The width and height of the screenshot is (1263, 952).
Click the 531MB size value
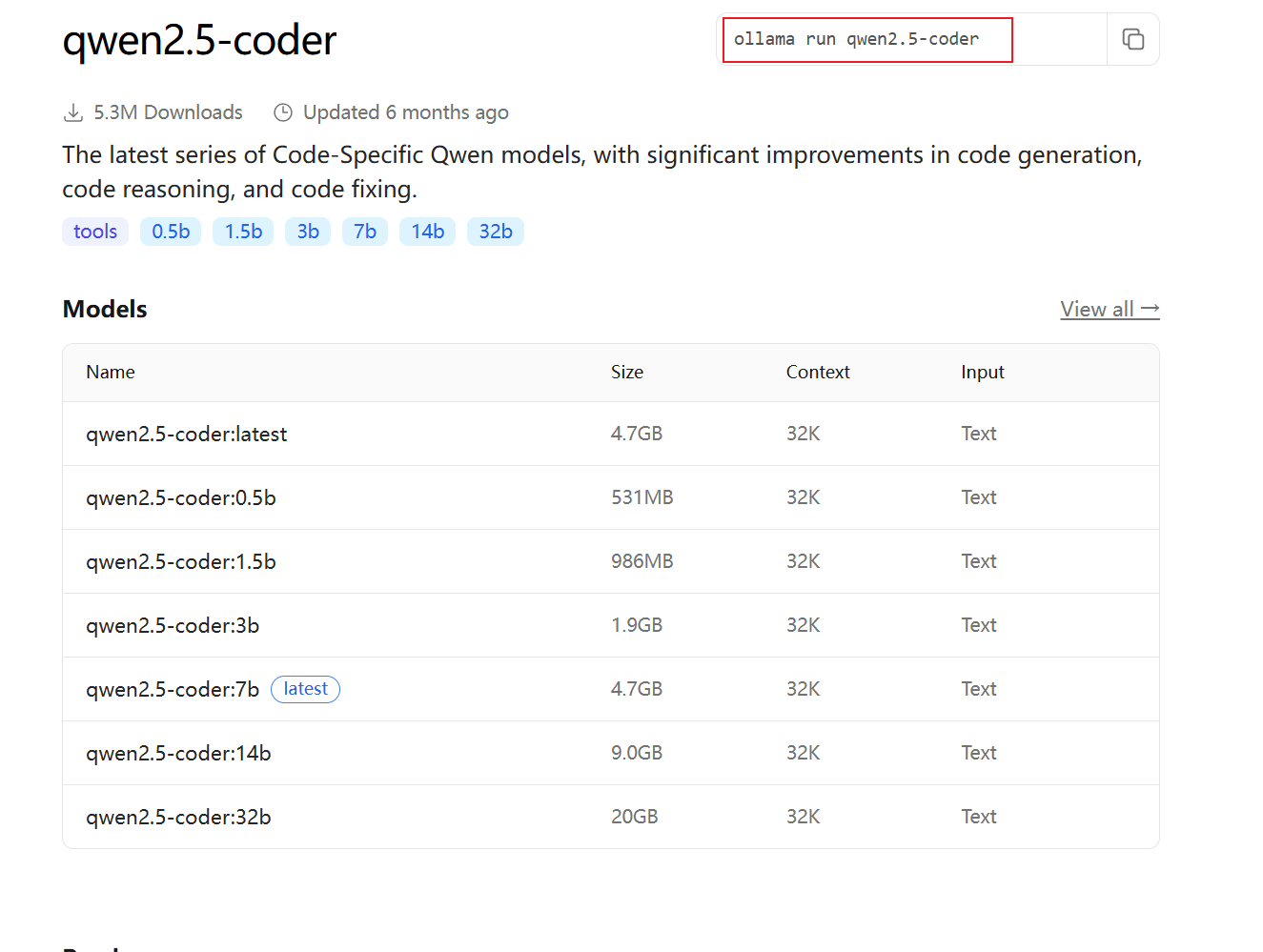(x=642, y=497)
